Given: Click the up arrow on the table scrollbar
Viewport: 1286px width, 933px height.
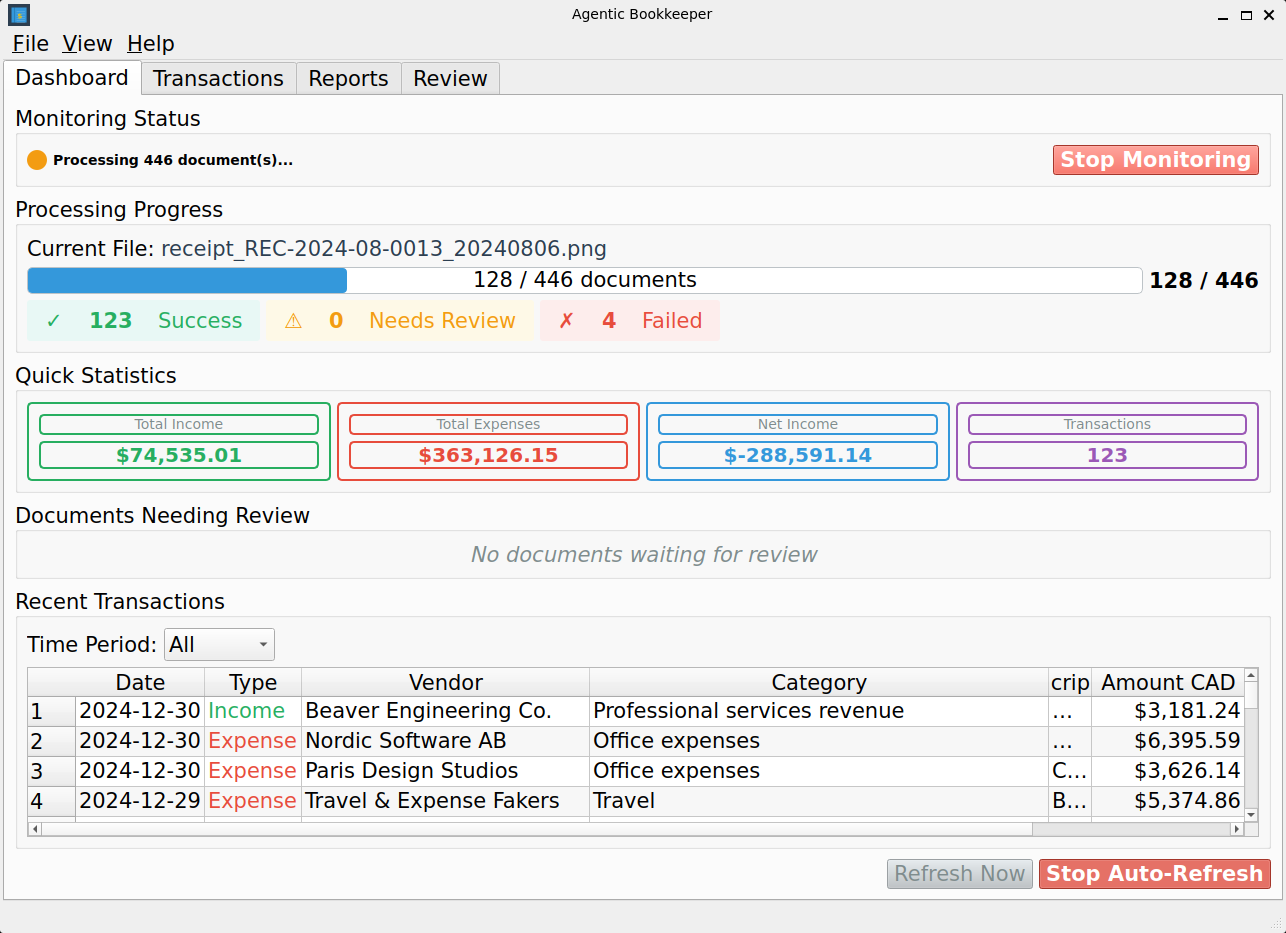Looking at the screenshot, I should point(1250,675).
